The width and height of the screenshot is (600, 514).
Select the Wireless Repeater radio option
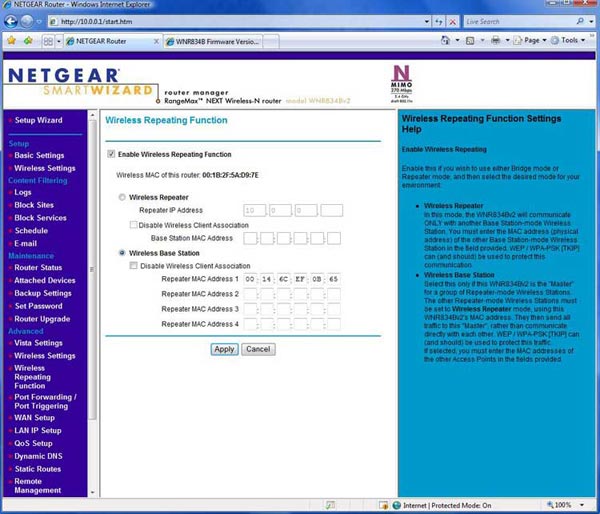coord(122,197)
